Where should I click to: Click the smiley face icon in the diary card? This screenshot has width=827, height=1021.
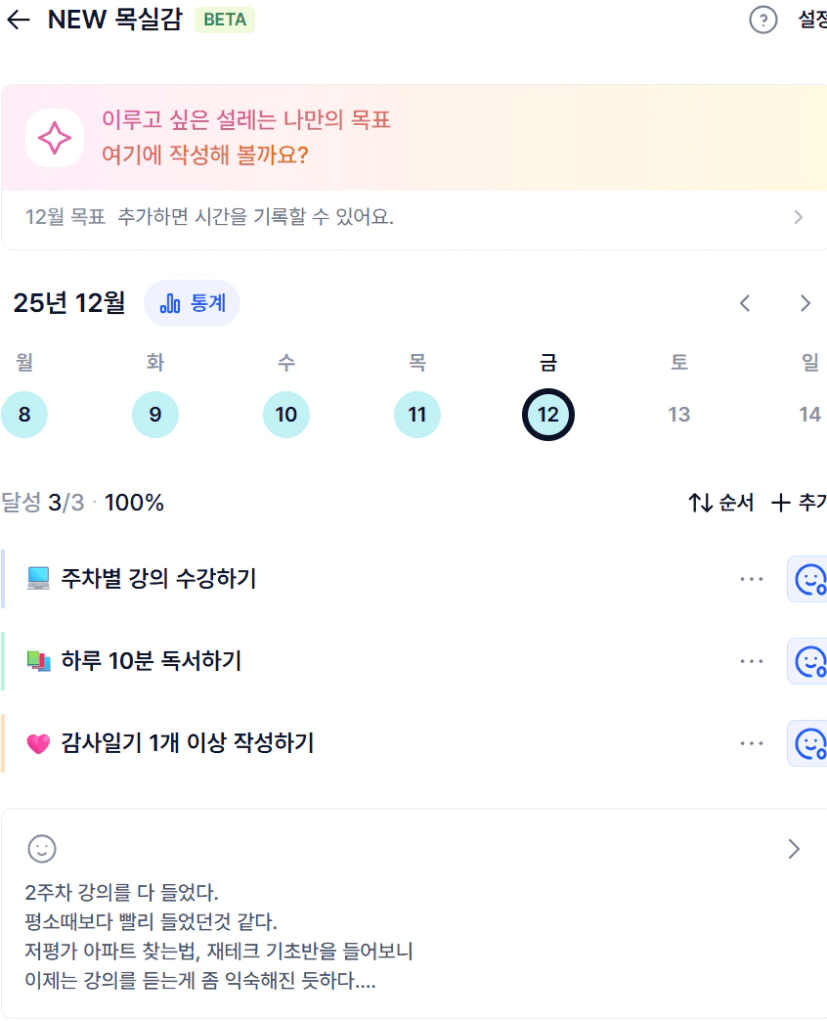42,849
